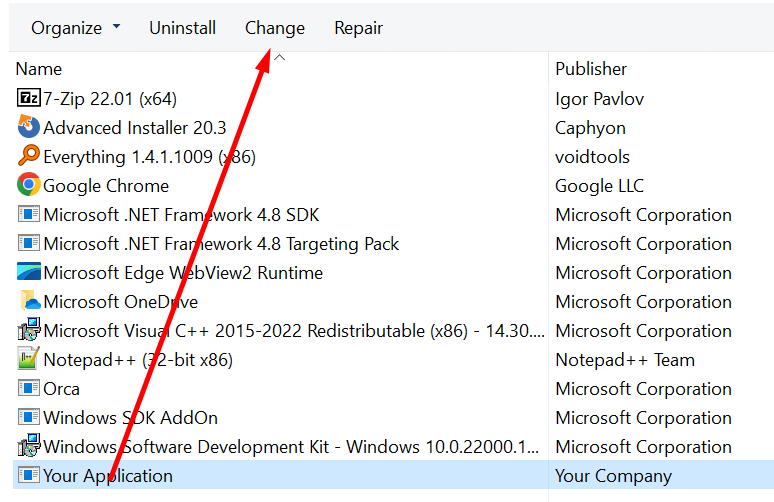Image resolution: width=774 pixels, height=502 pixels.
Task: Click the Repair toolbar button
Action: [358, 28]
